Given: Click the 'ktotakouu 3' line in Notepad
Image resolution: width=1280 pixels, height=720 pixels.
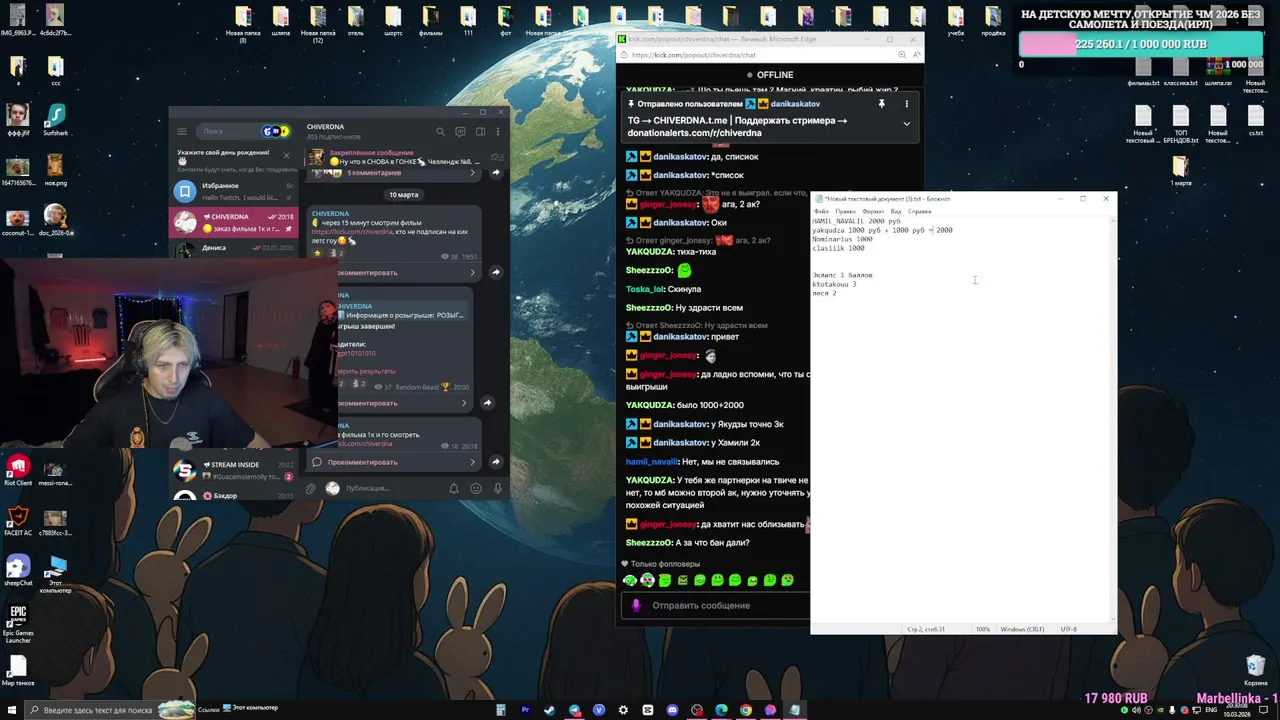Looking at the screenshot, I should 834,284.
